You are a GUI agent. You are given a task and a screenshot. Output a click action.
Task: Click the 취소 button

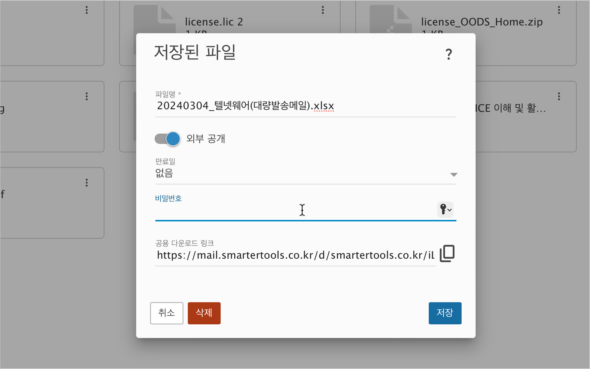[x=166, y=313]
